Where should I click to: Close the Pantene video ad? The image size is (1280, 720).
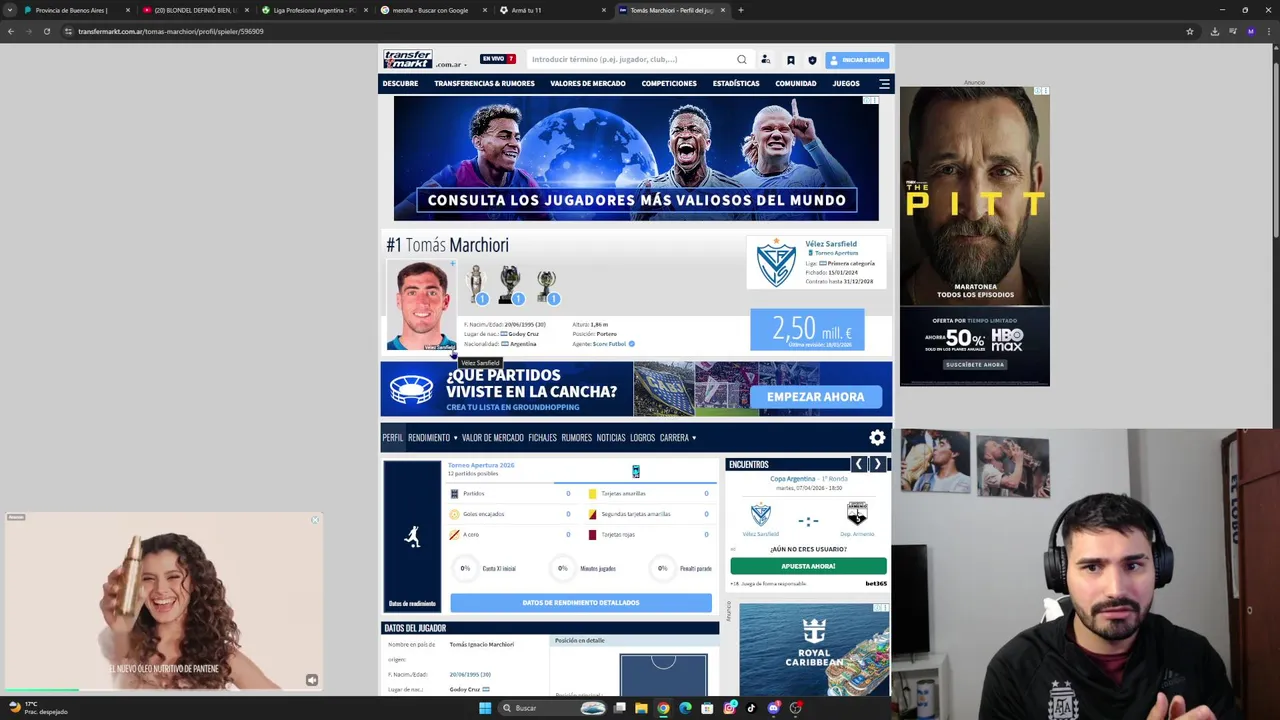coord(315,519)
